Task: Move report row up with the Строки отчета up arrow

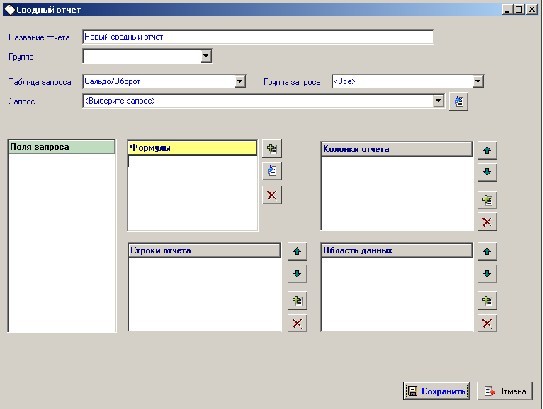Action: [x=297, y=251]
